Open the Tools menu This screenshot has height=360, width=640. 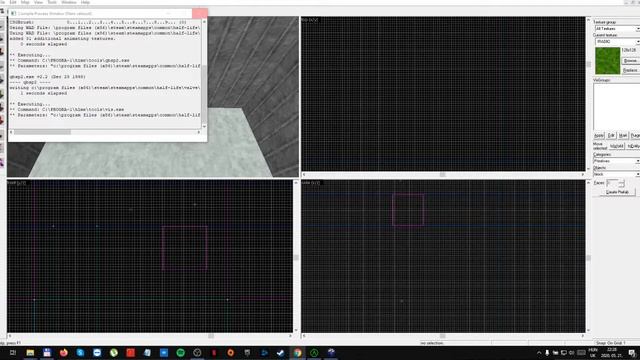coord(52,2)
